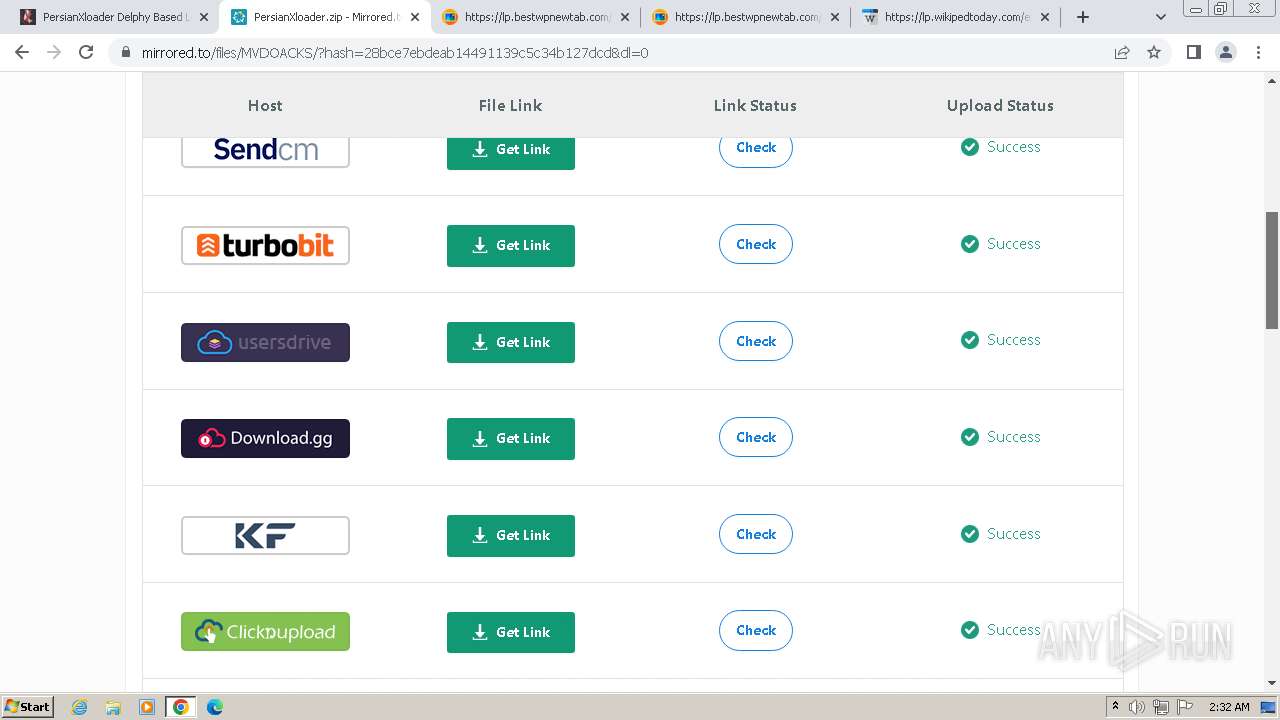This screenshot has width=1280, height=720.
Task: Click Success checkmark icon in Download.gg row
Action: point(970,437)
